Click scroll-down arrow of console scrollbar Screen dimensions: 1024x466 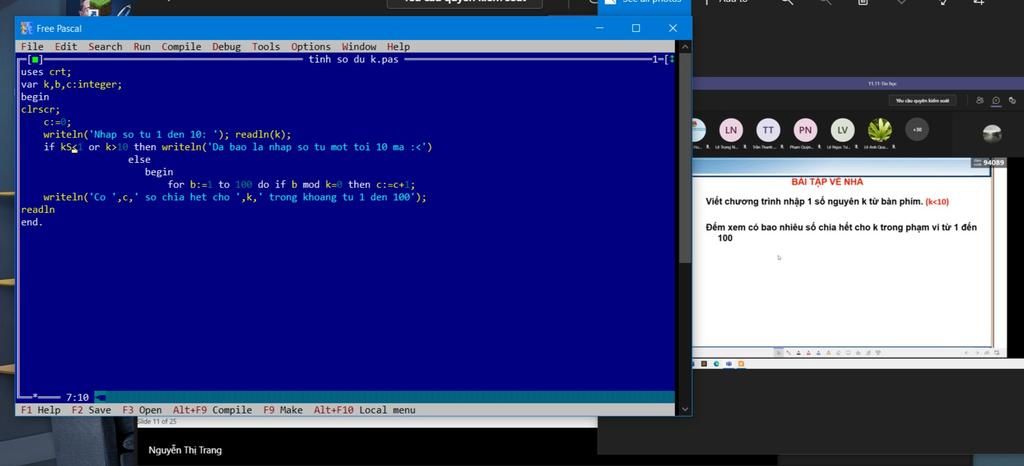(x=684, y=409)
